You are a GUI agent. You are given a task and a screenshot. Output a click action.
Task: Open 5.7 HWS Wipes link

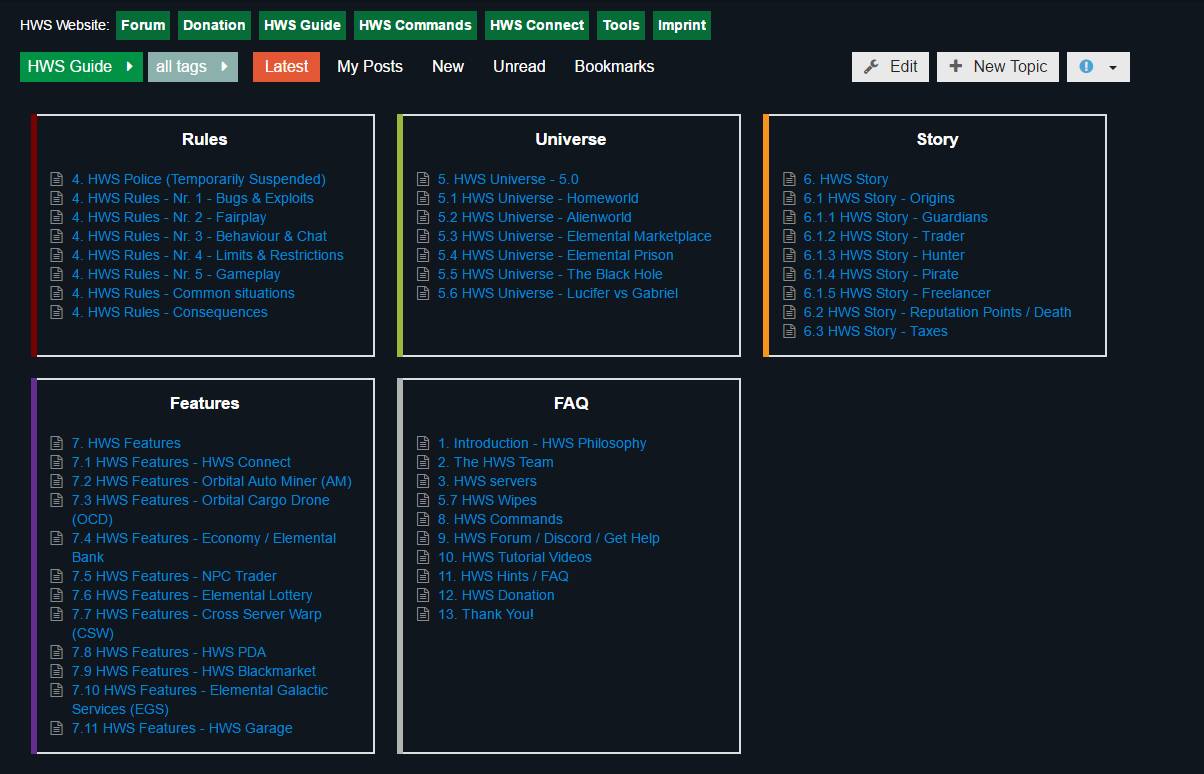487,500
